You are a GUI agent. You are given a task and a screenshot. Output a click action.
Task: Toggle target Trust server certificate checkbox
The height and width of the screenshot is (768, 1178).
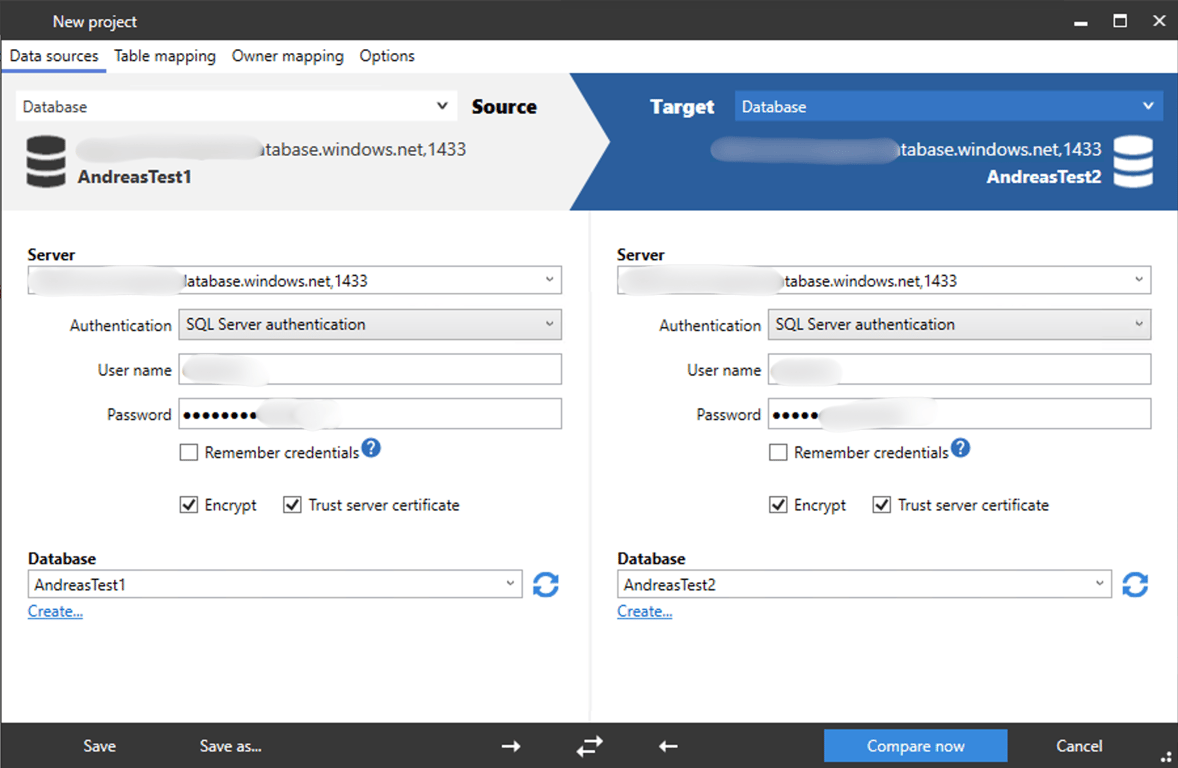pyautogui.click(x=881, y=505)
